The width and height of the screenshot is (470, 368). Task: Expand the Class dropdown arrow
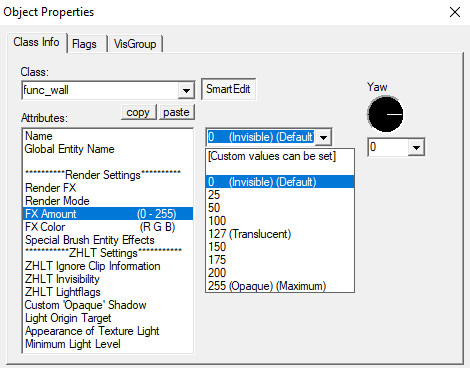186,90
